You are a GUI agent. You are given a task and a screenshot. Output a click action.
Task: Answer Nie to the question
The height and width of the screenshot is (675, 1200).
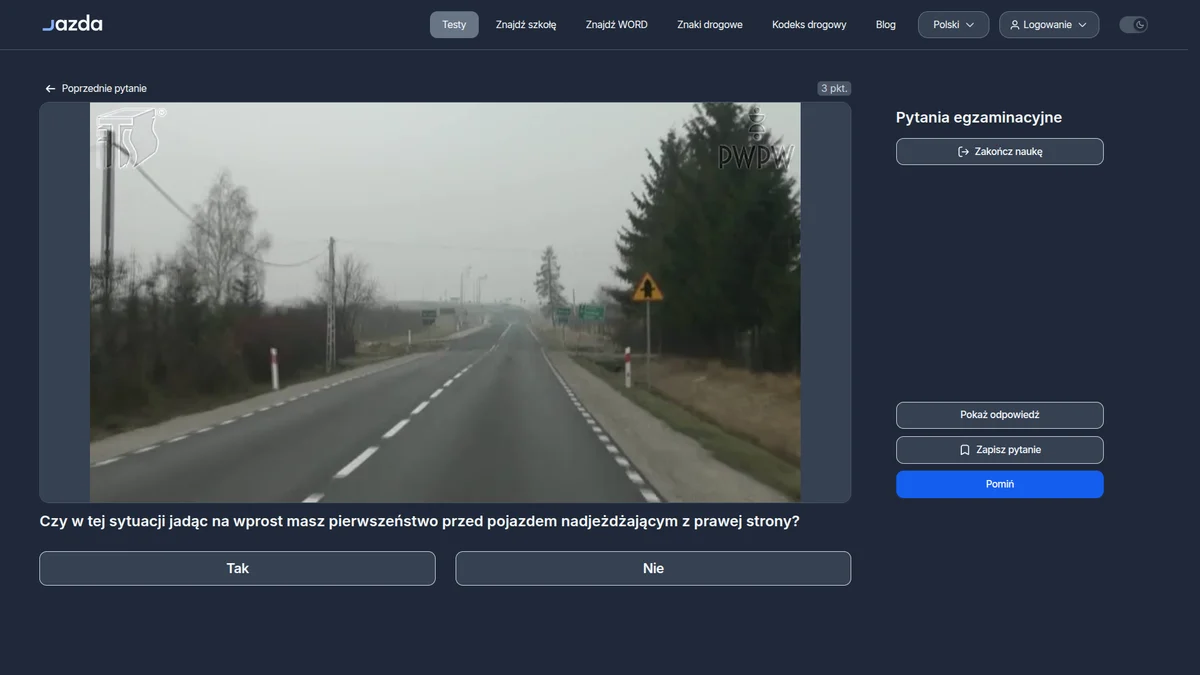(x=653, y=568)
